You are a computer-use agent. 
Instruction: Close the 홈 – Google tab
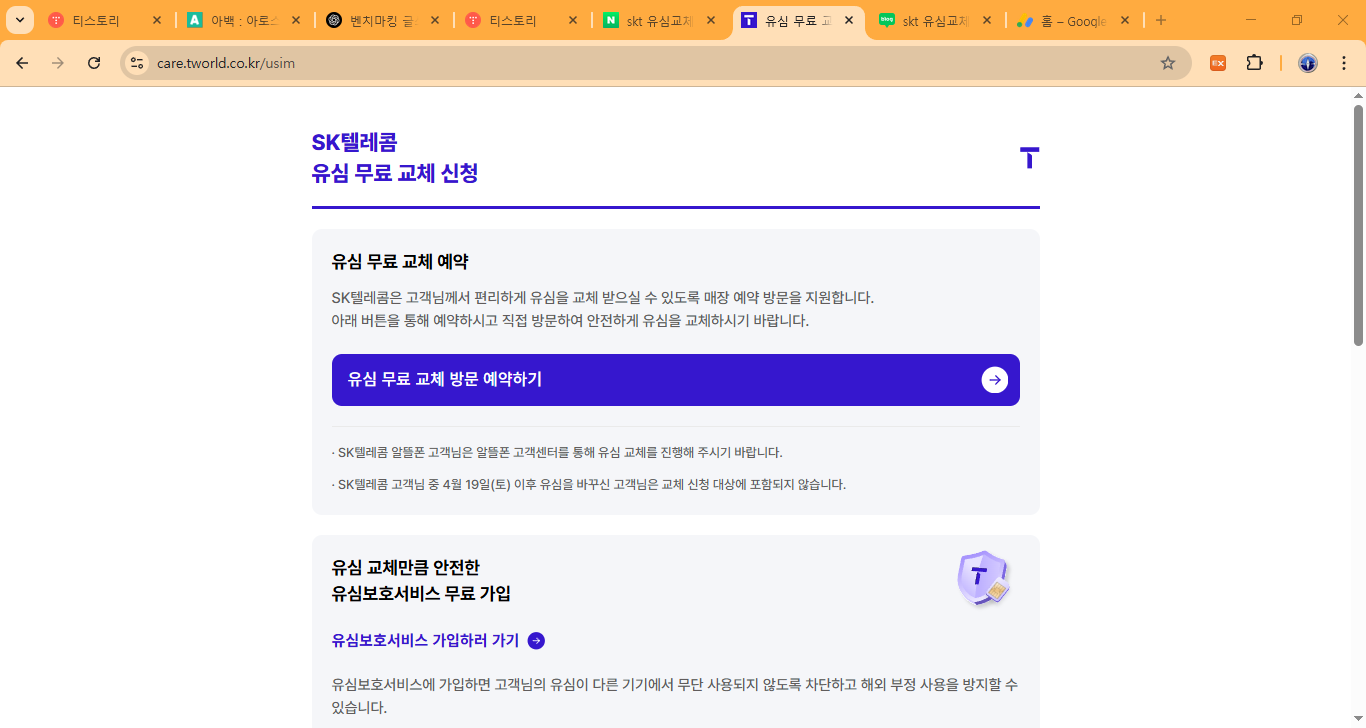pyautogui.click(x=1125, y=20)
